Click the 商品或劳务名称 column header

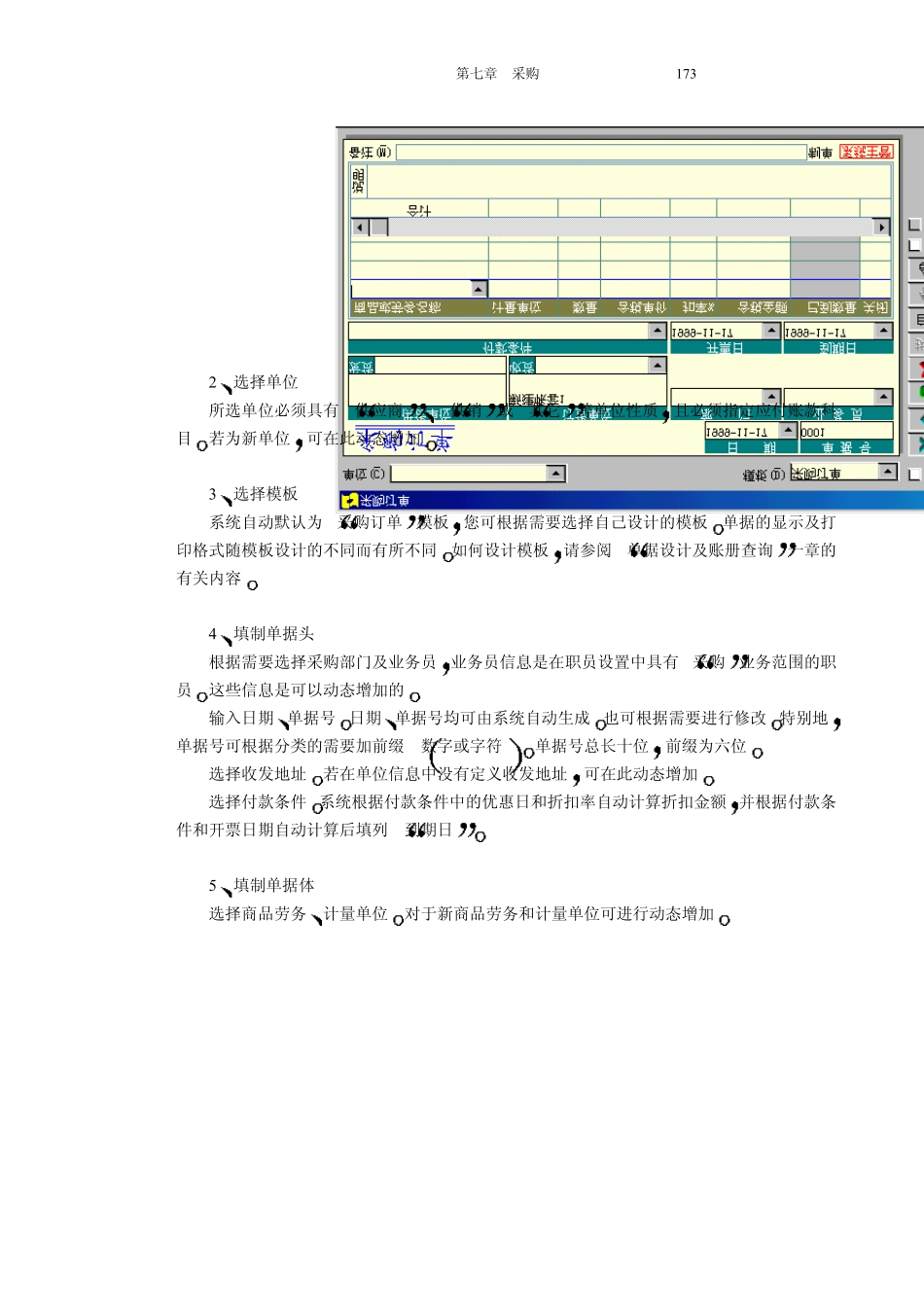click(419, 308)
